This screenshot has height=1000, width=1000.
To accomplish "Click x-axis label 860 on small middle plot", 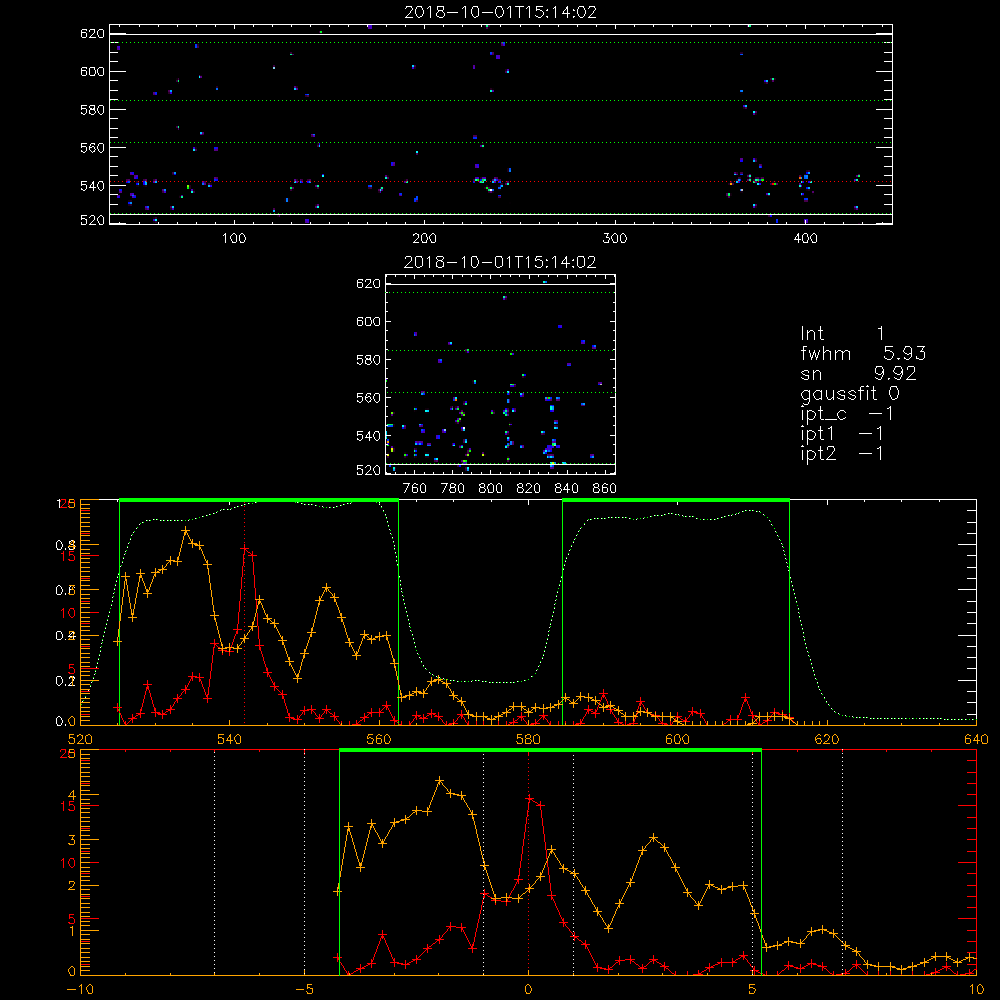I will click(x=605, y=489).
